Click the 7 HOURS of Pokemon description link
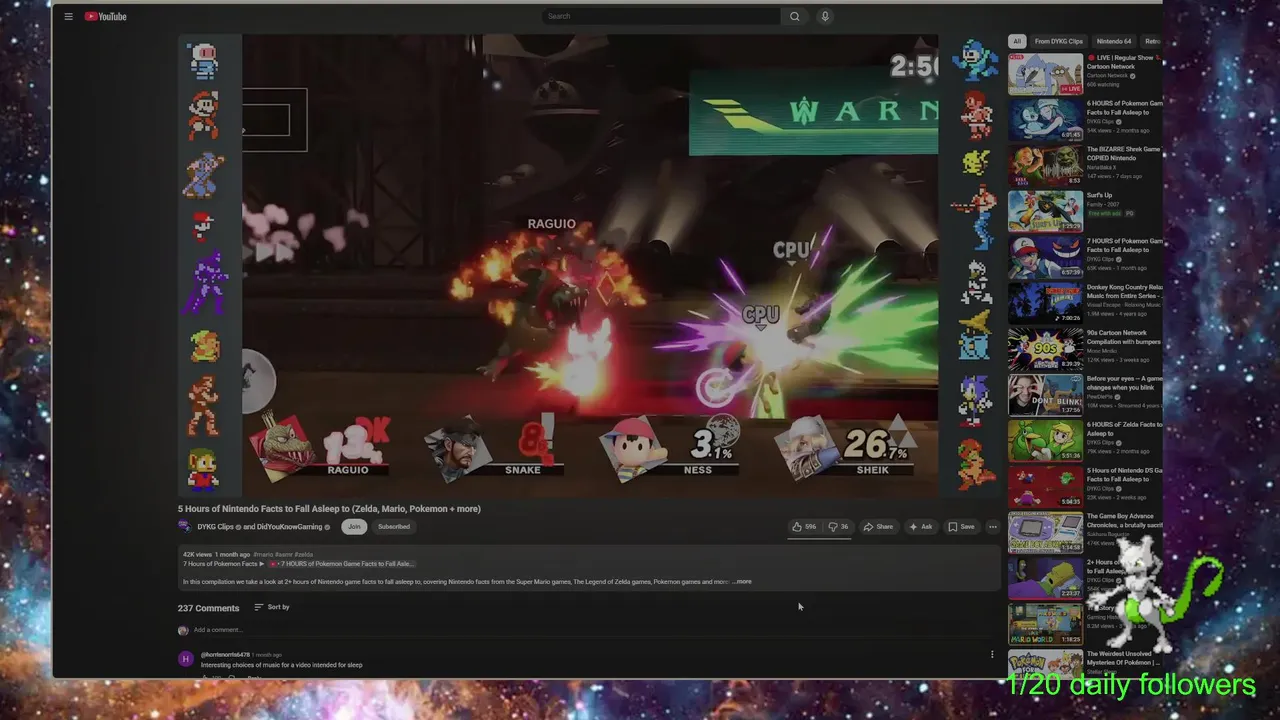This screenshot has width=1280, height=720. point(340,564)
